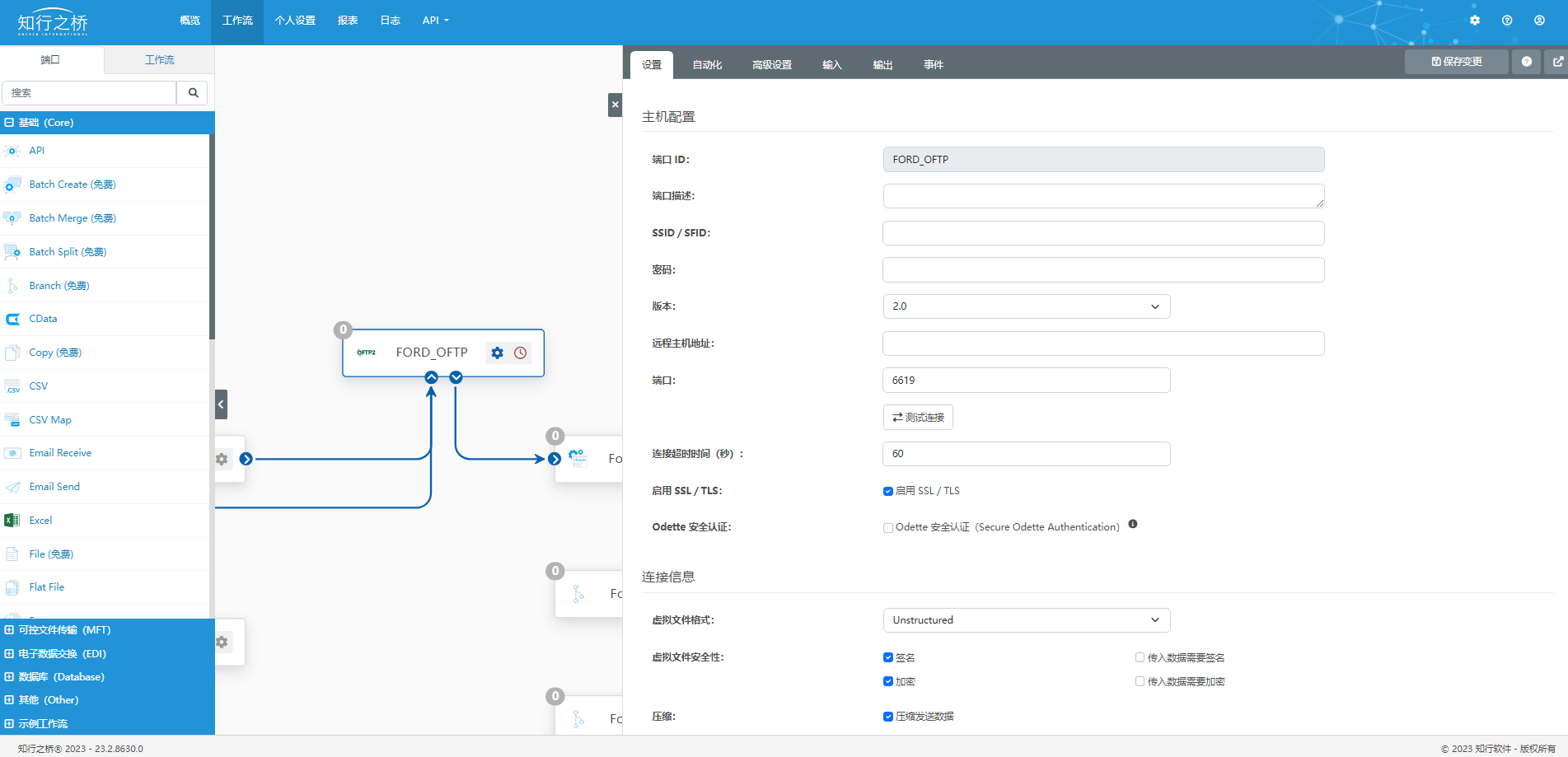Open the API dropdown in top menu
Viewport: 1568px width, 757px height.
point(436,21)
